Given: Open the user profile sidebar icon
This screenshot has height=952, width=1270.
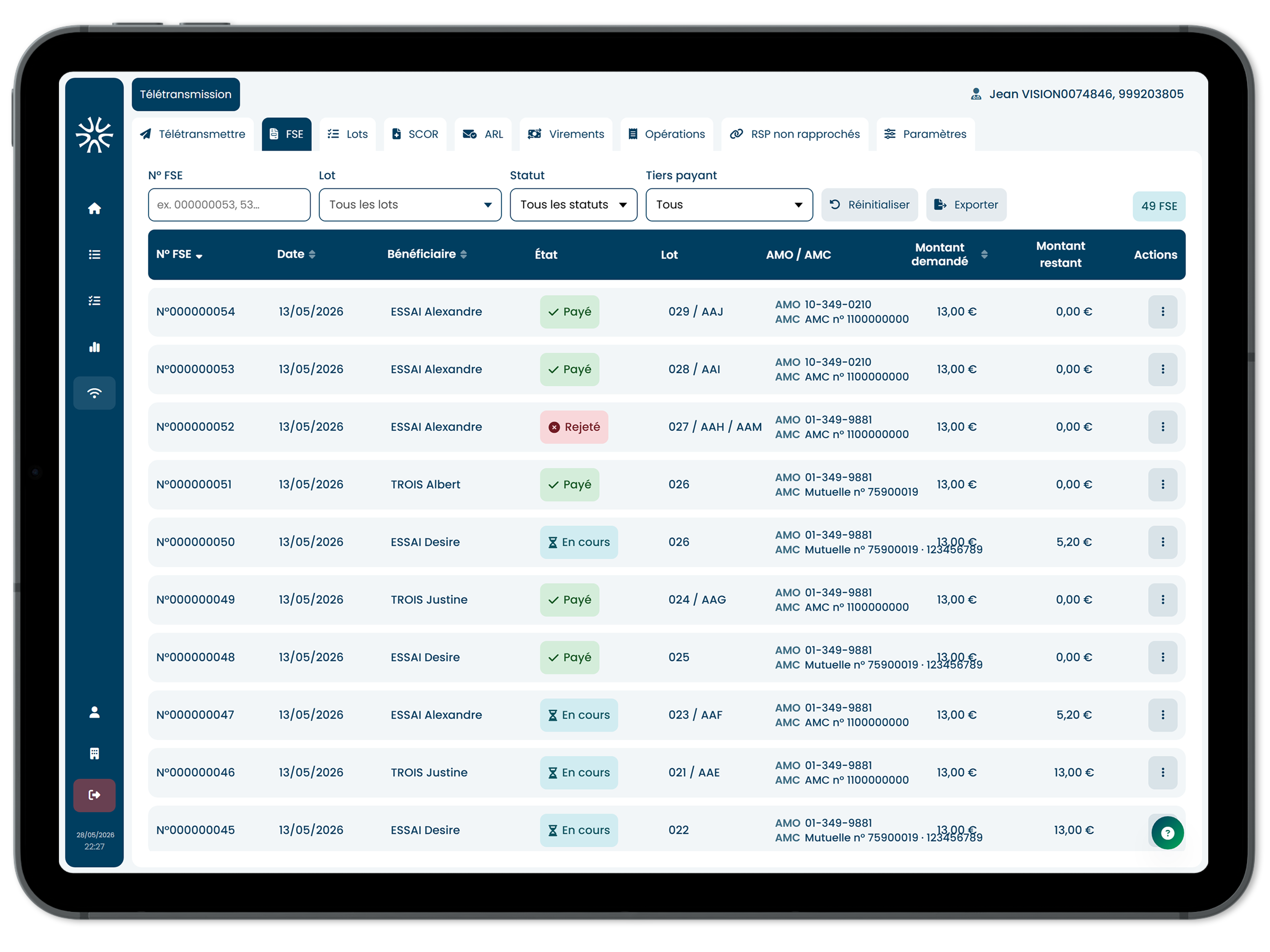Looking at the screenshot, I should 95,712.
